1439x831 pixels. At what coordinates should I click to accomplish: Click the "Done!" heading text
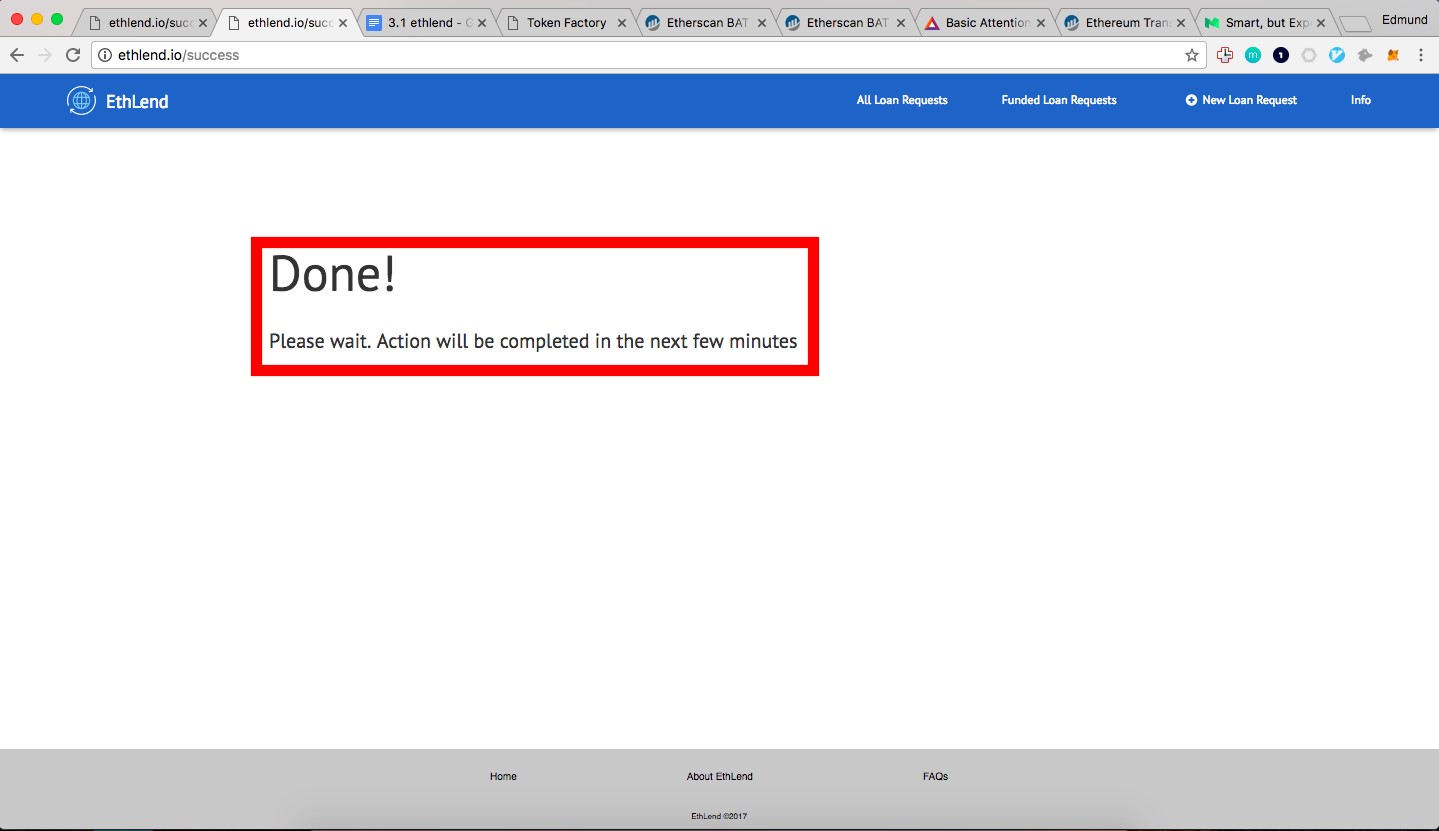click(x=333, y=274)
